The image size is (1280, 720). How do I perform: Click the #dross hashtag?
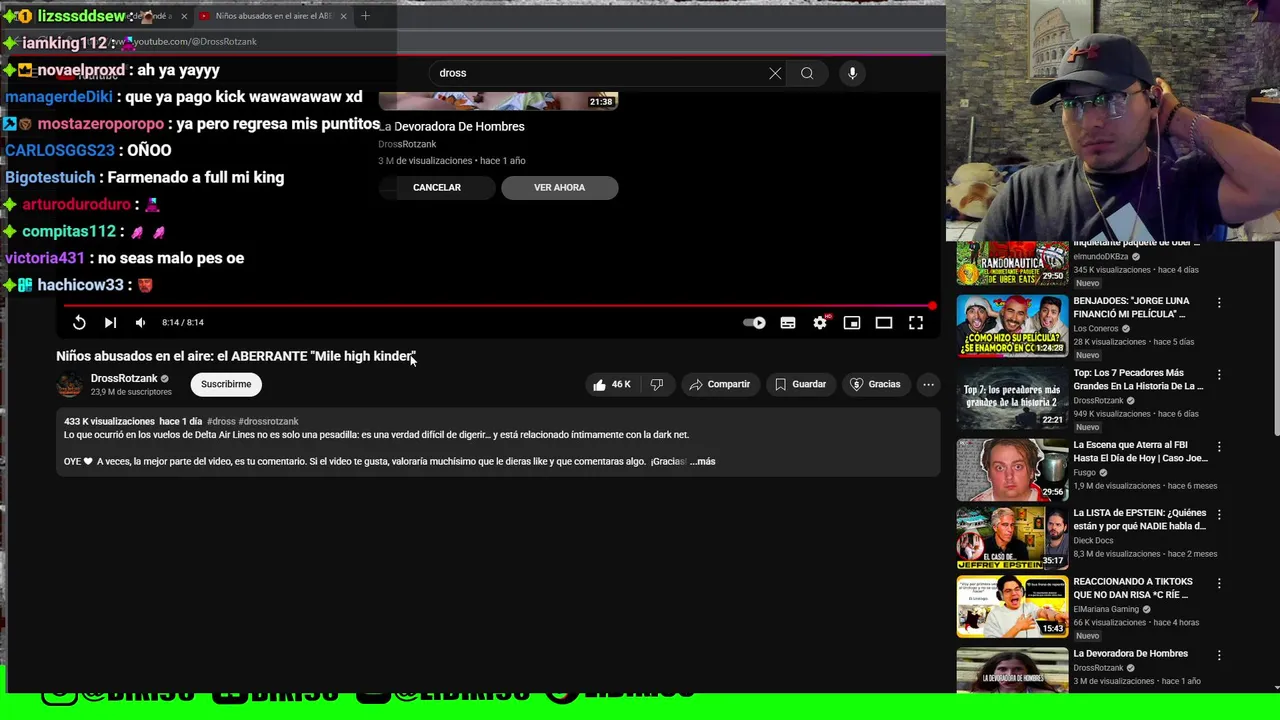pos(221,421)
